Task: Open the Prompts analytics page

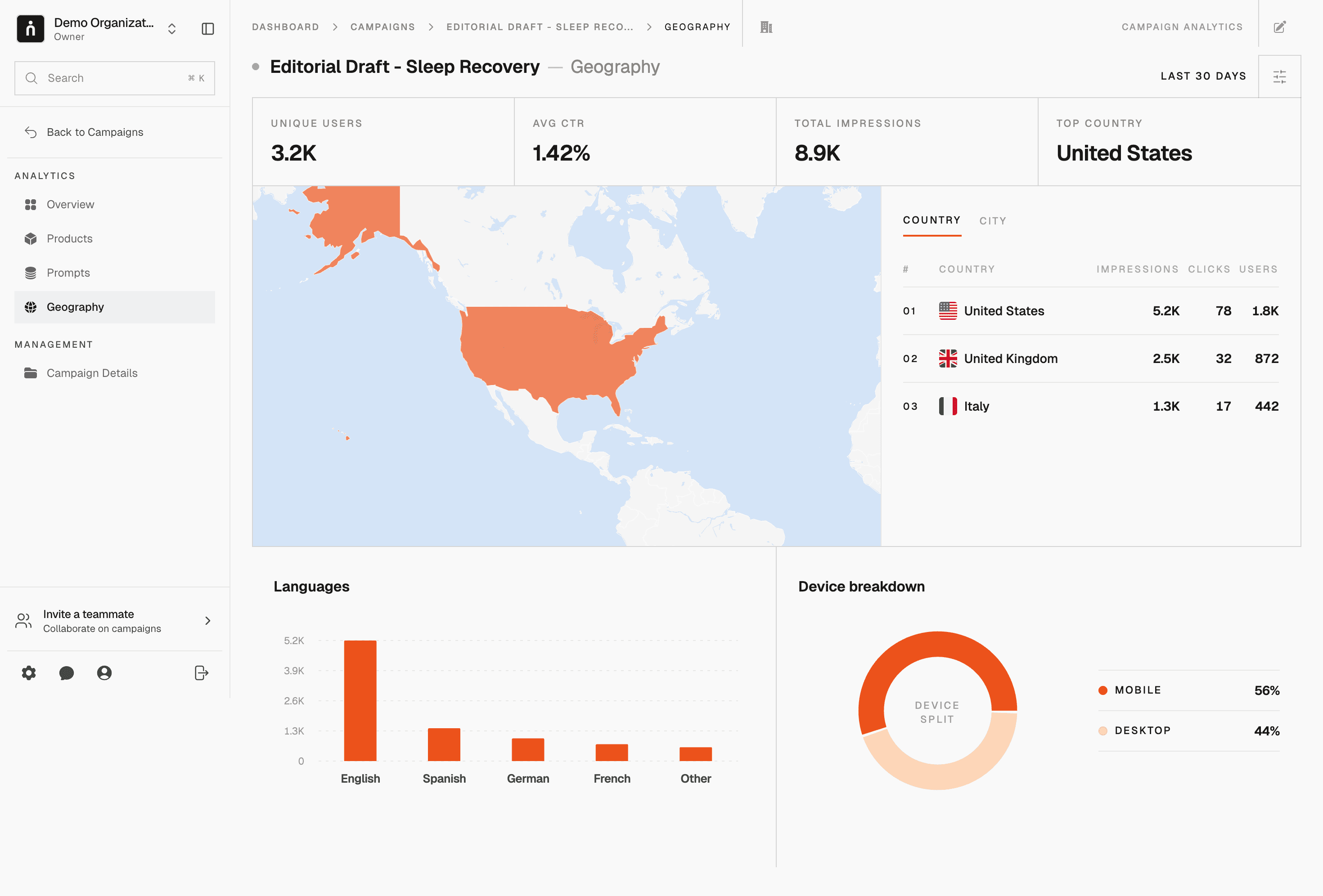Action: 68,273
